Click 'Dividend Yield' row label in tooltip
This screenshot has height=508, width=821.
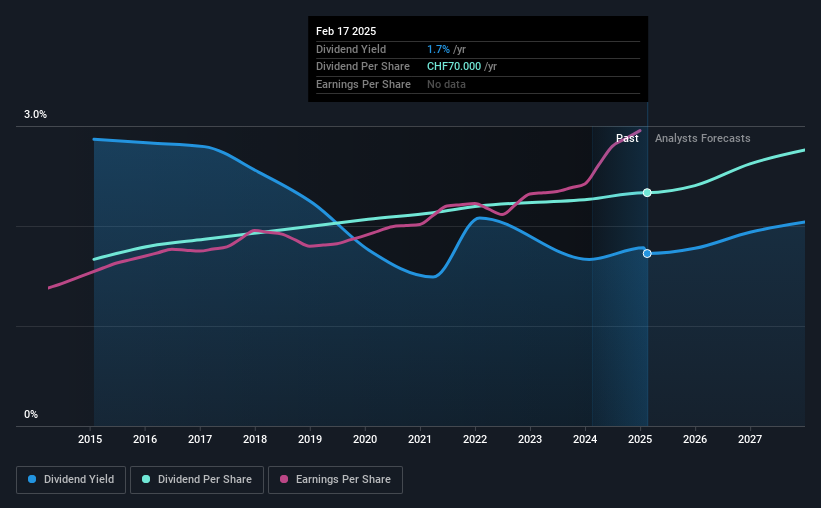point(351,49)
